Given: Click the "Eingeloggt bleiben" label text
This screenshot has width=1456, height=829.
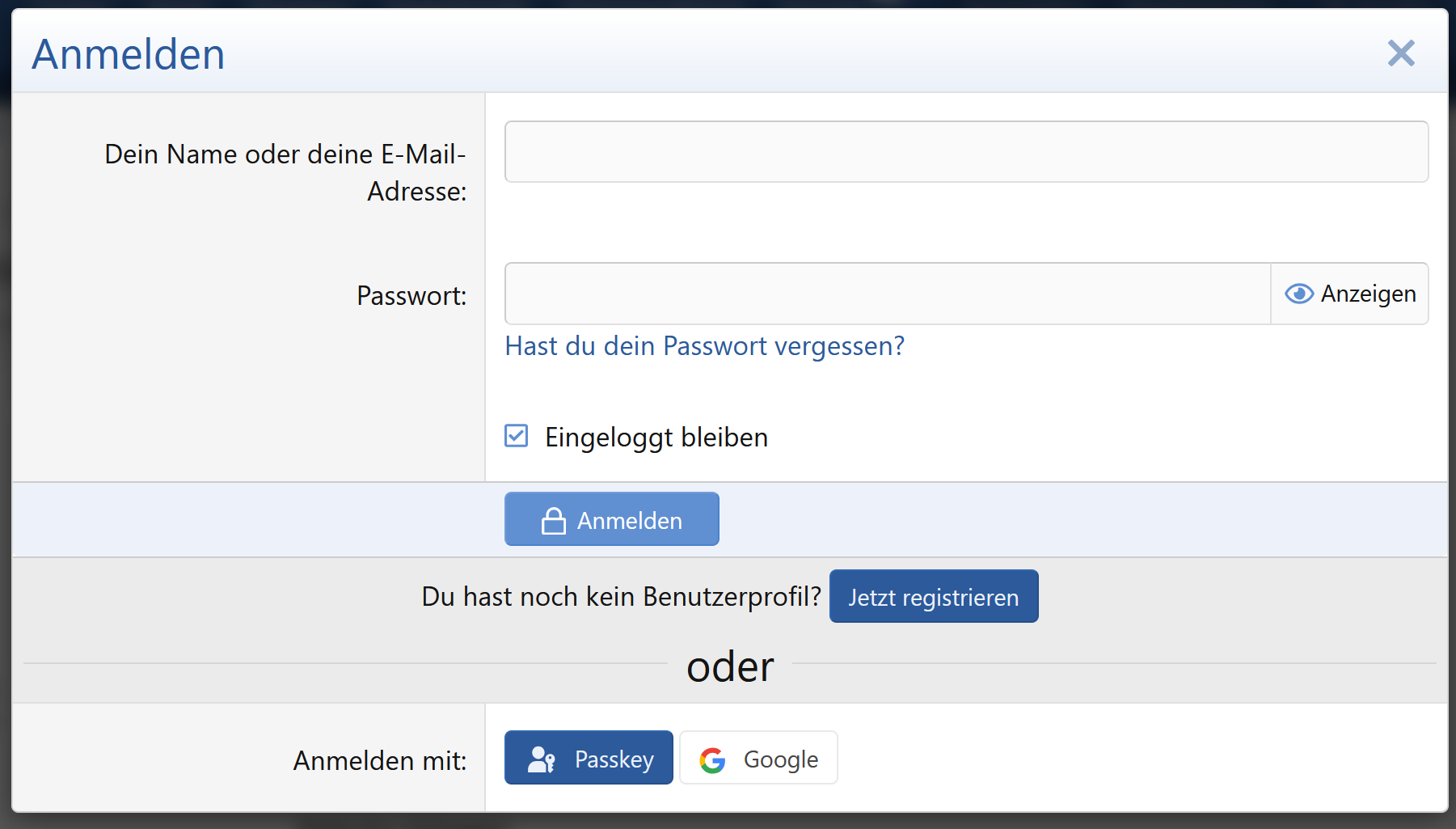Looking at the screenshot, I should 656,438.
